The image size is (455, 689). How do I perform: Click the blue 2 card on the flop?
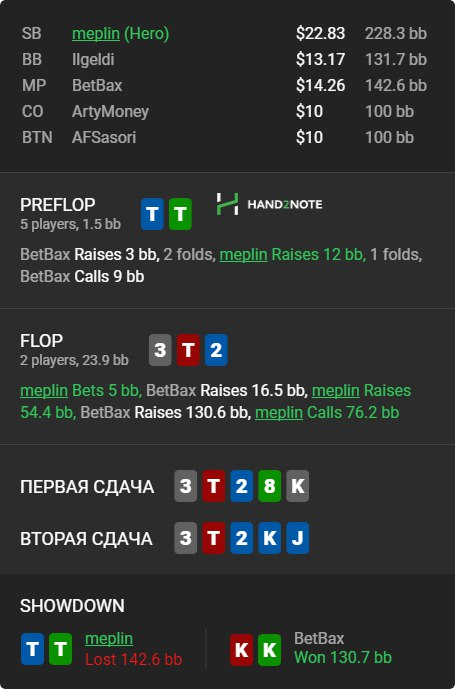(216, 350)
